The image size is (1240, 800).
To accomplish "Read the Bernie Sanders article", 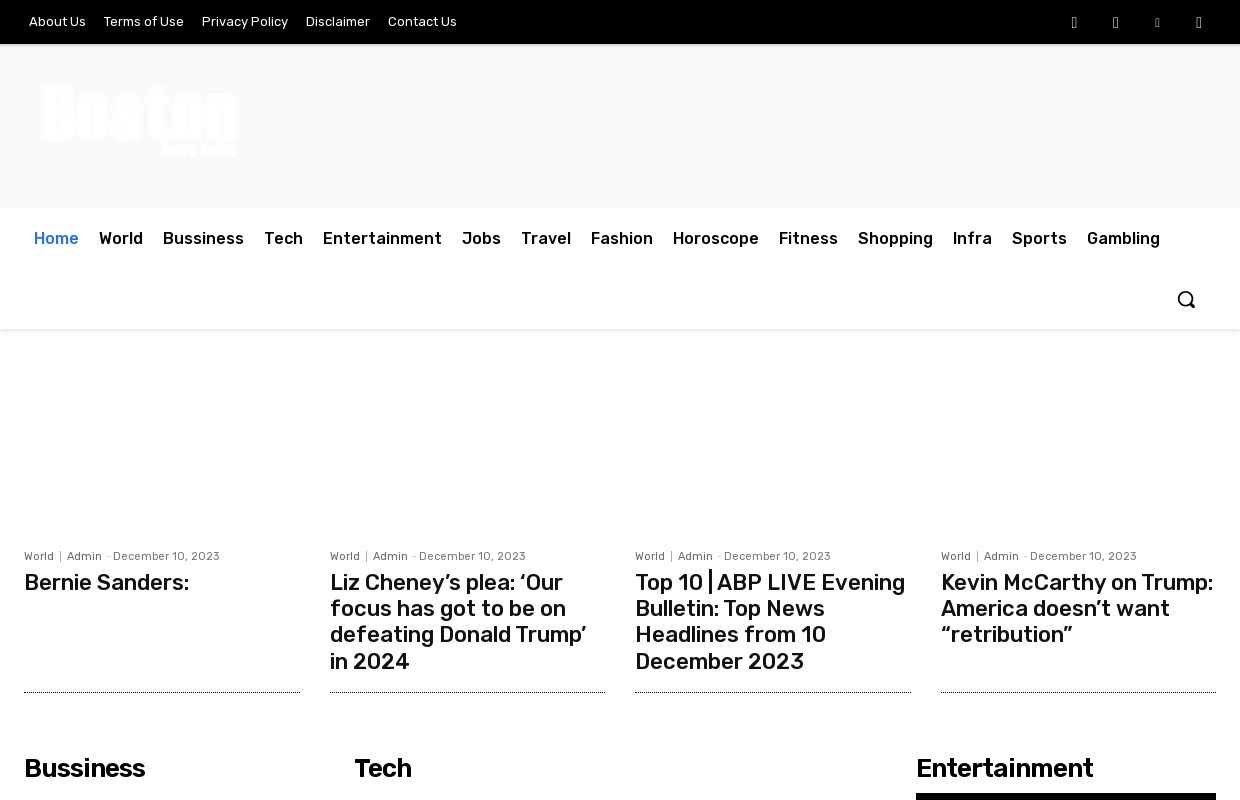I will [106, 582].
